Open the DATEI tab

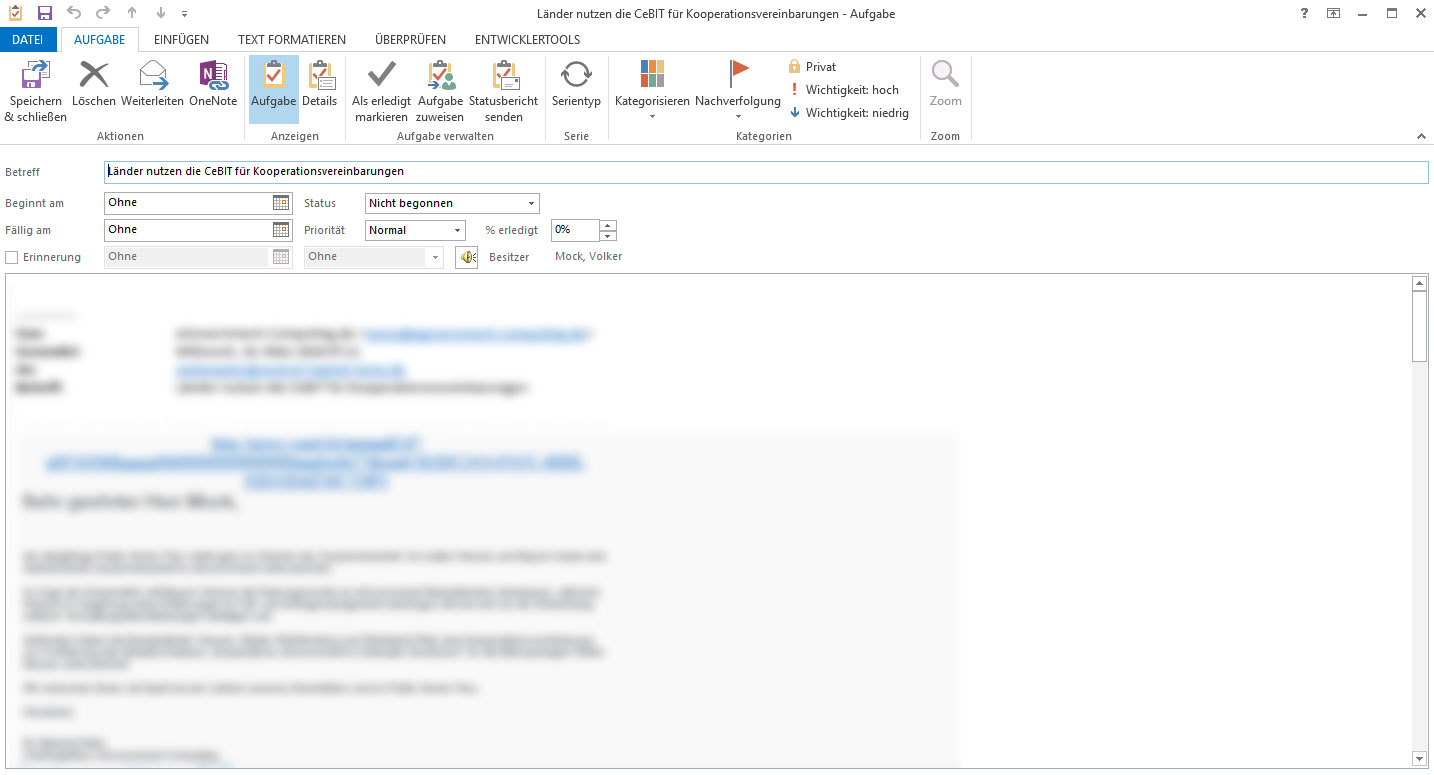(x=28, y=39)
